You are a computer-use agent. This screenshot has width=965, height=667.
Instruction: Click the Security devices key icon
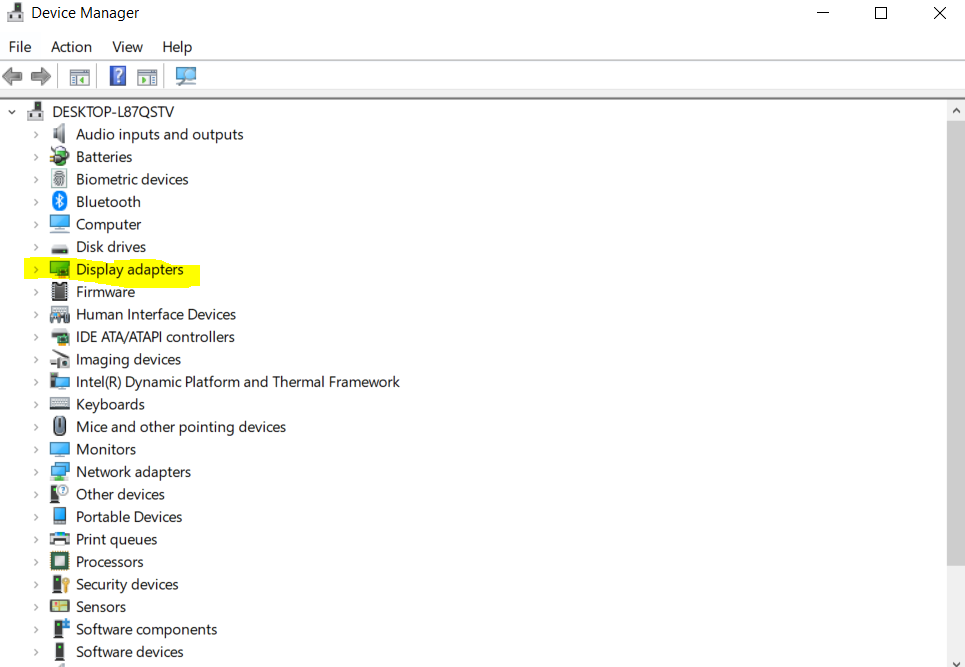point(60,585)
